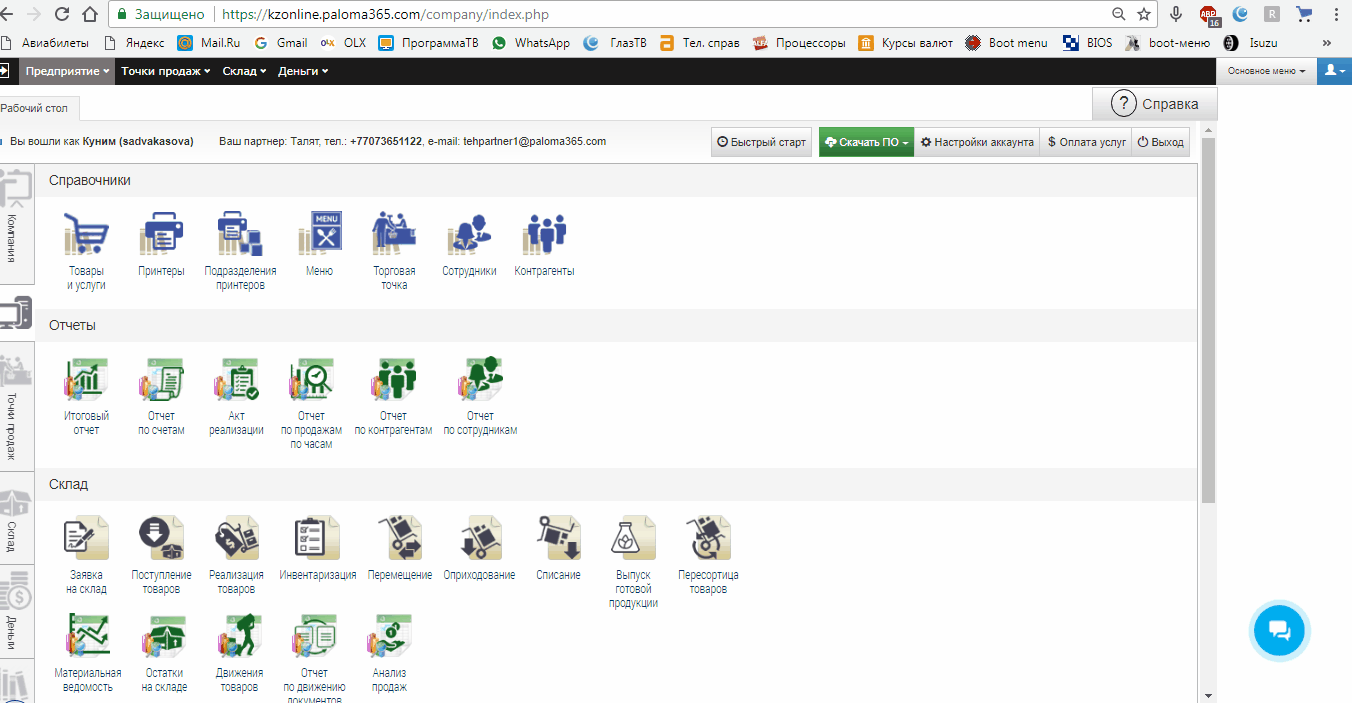Click the Меню directory icon
This screenshot has width=1352, height=703.
coord(319,235)
